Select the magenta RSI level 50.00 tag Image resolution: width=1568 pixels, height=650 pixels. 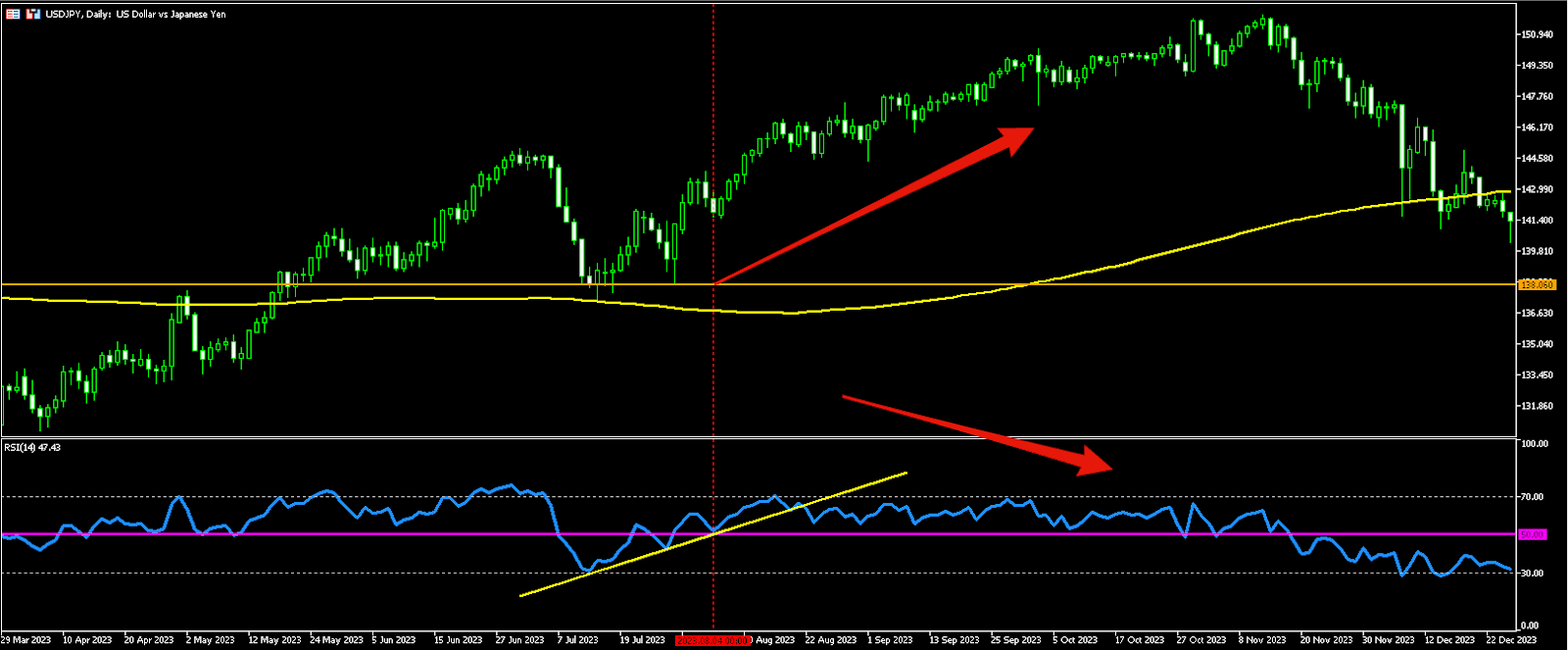pyautogui.click(x=1533, y=534)
